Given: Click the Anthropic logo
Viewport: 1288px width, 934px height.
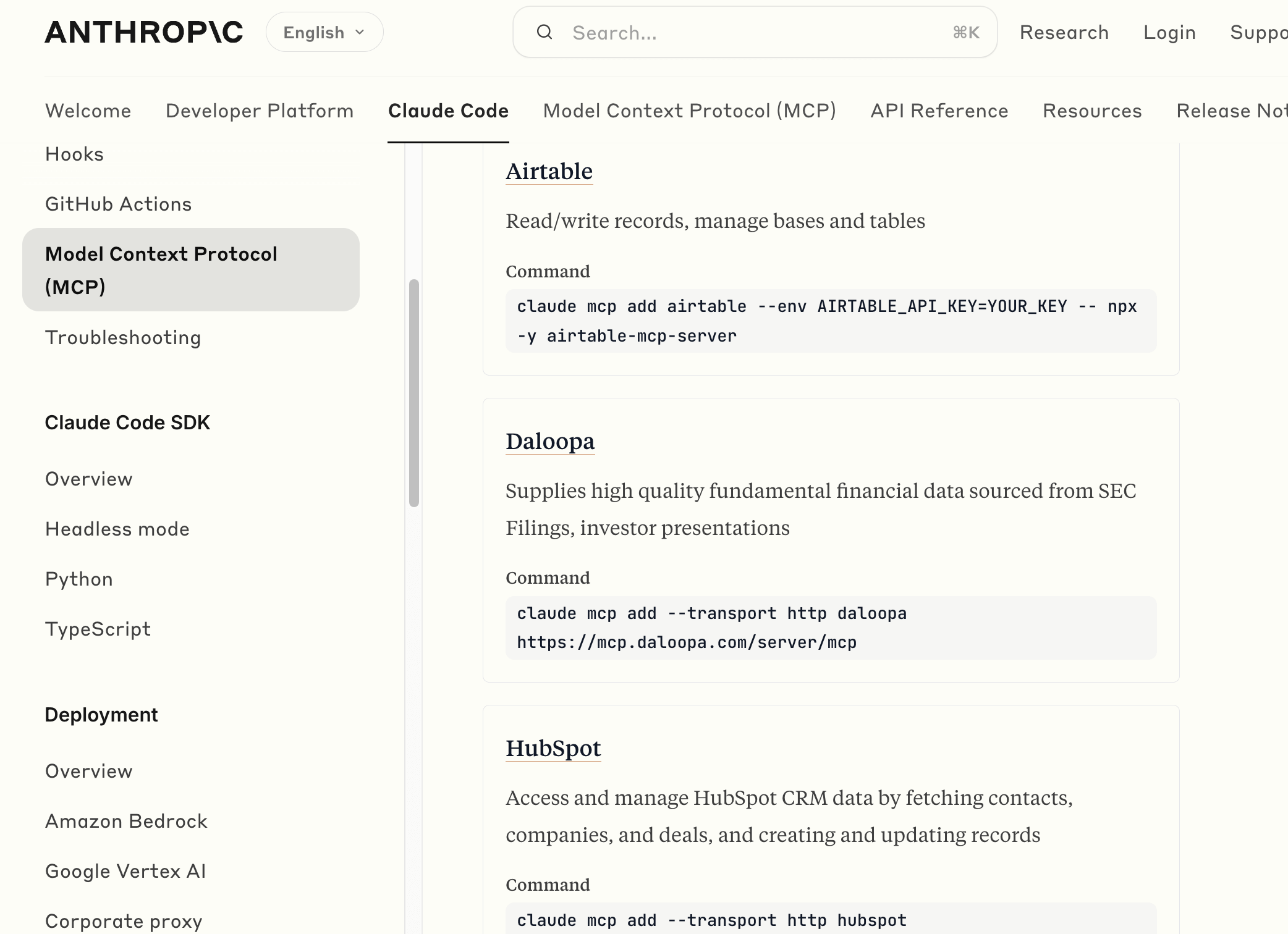Looking at the screenshot, I should click(x=143, y=32).
